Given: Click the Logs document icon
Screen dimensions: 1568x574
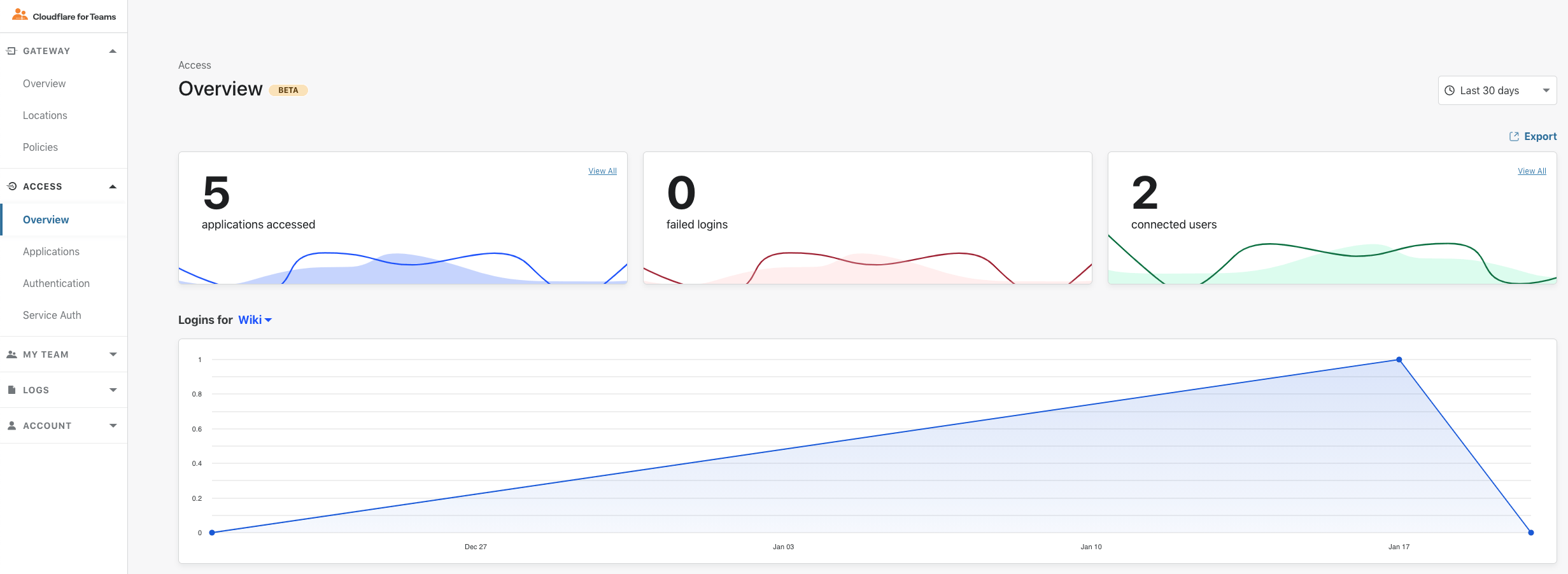Looking at the screenshot, I should pos(11,390).
